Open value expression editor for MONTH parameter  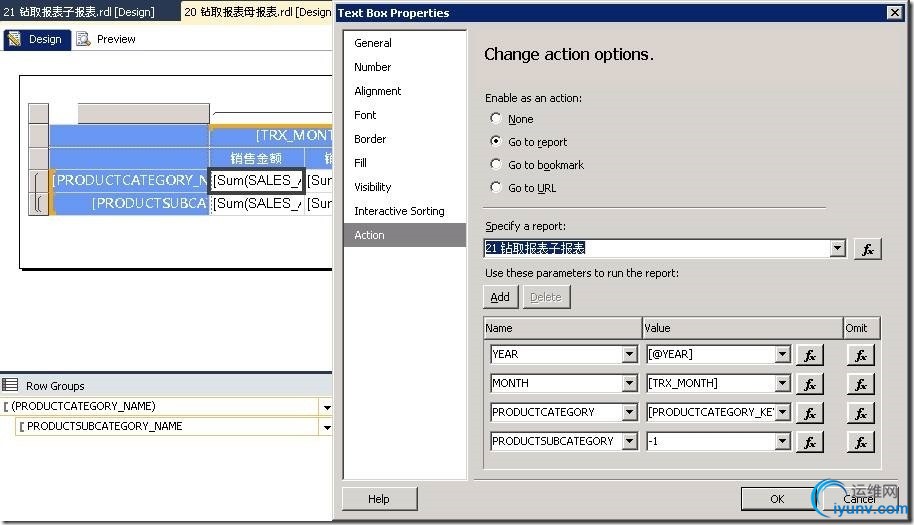810,384
